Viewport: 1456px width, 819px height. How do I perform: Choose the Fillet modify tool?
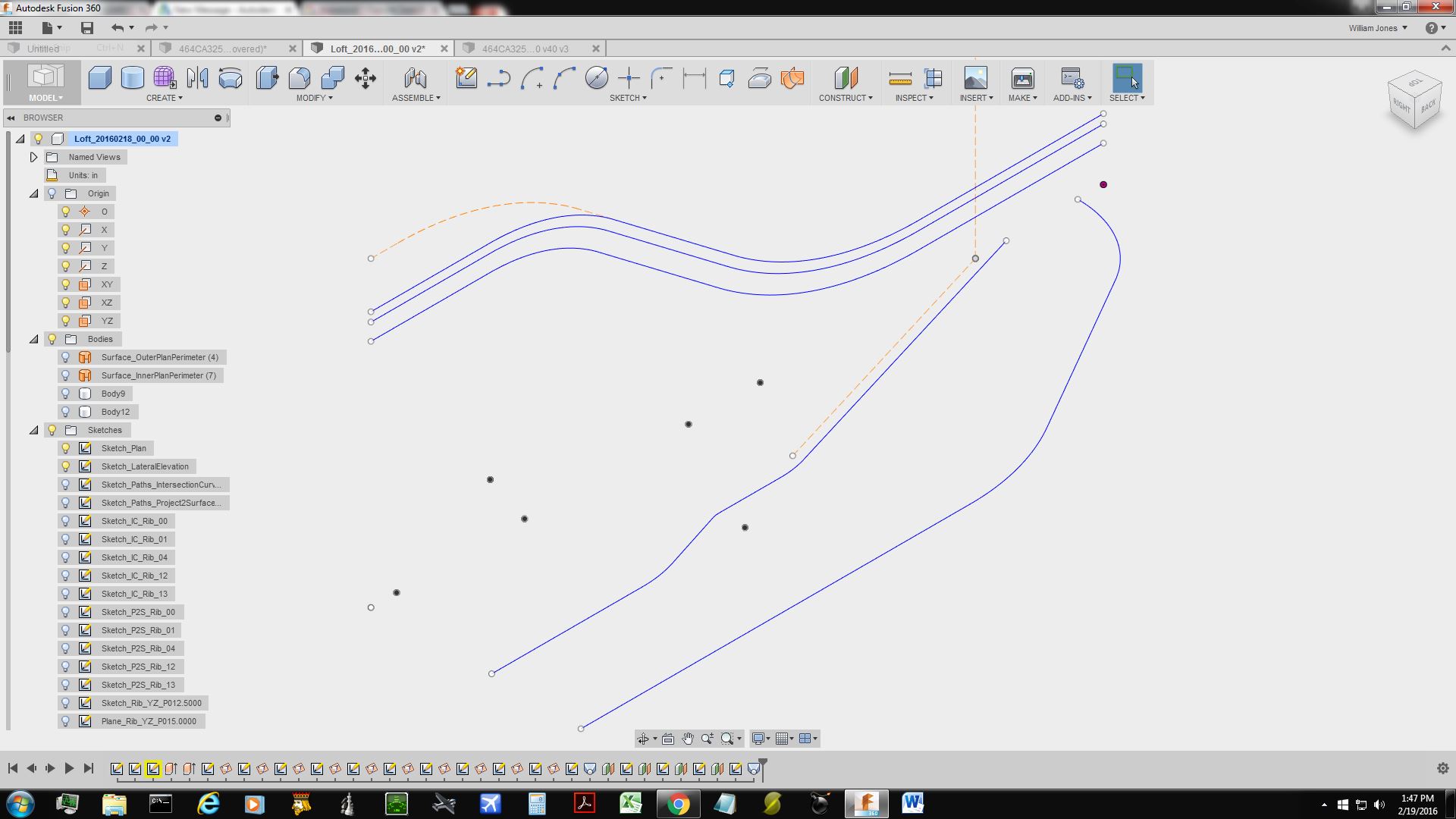point(300,78)
